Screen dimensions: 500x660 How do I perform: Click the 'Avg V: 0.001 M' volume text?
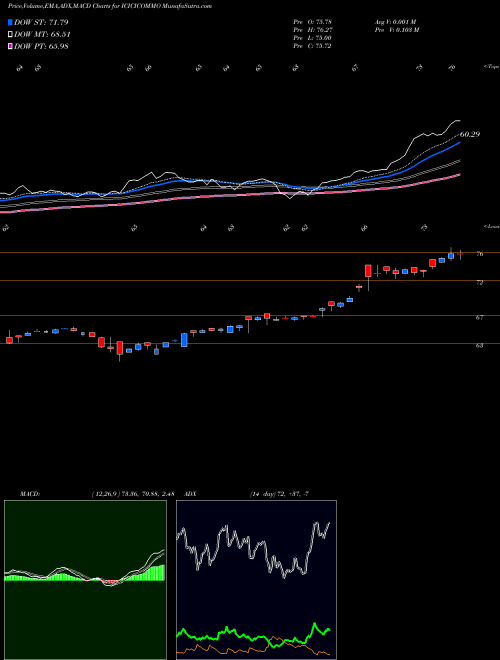click(x=395, y=22)
